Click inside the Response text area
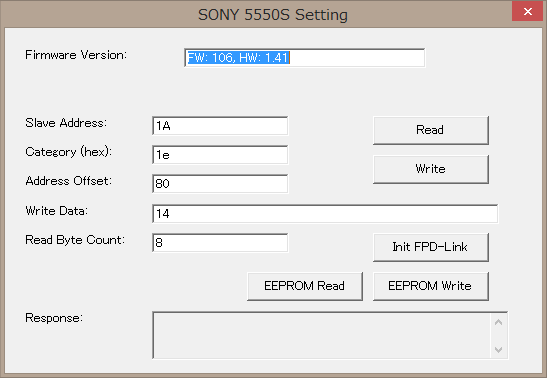Viewport: 547px width, 378px height. coord(322,335)
